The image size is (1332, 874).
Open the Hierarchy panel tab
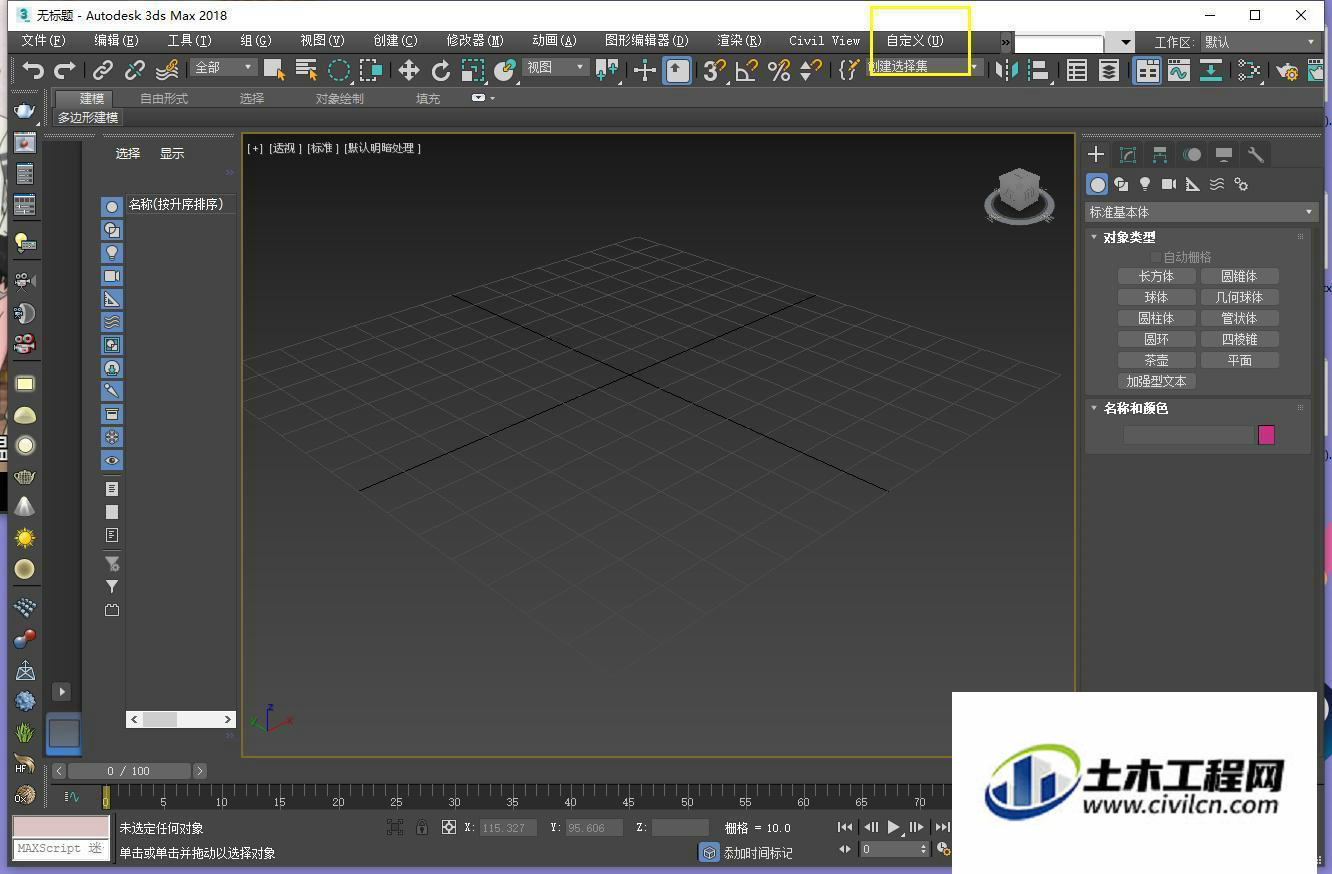click(1160, 154)
